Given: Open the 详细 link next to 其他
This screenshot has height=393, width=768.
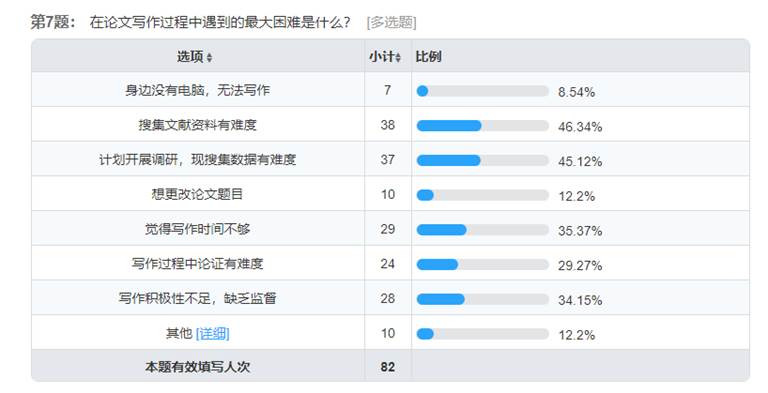Looking at the screenshot, I should click(x=213, y=334).
